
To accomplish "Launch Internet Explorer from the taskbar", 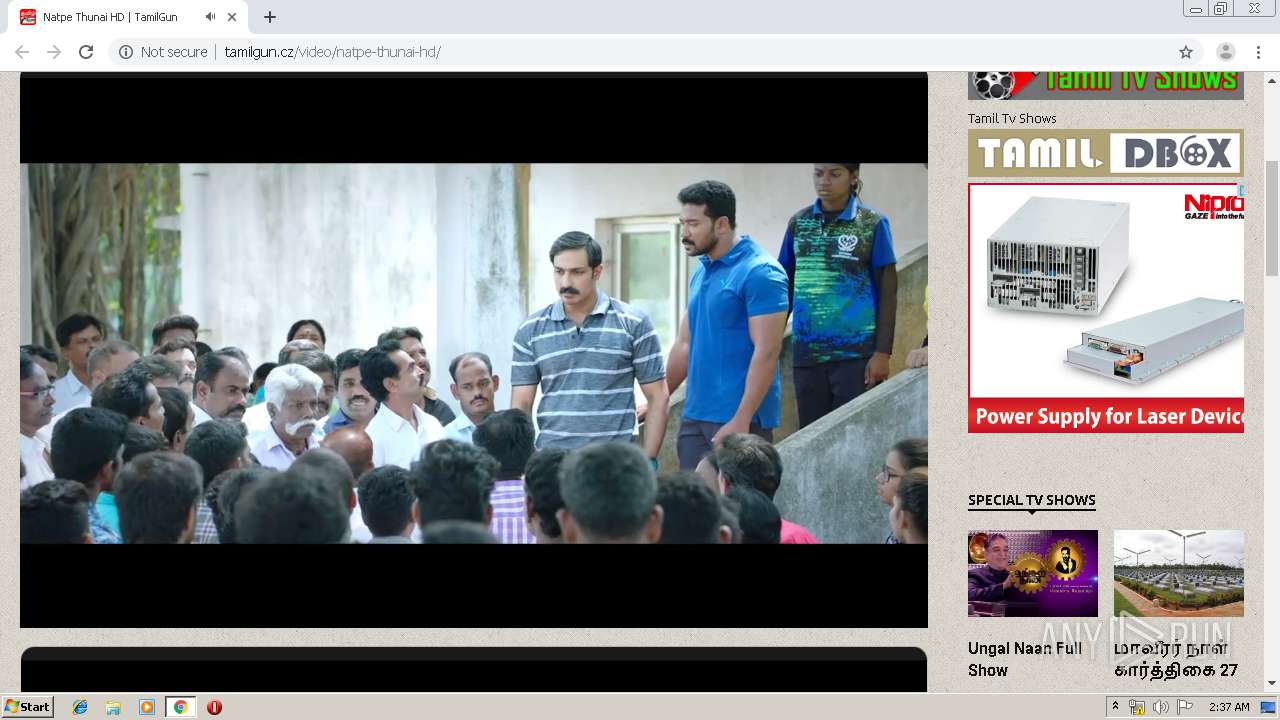I will (x=80, y=707).
